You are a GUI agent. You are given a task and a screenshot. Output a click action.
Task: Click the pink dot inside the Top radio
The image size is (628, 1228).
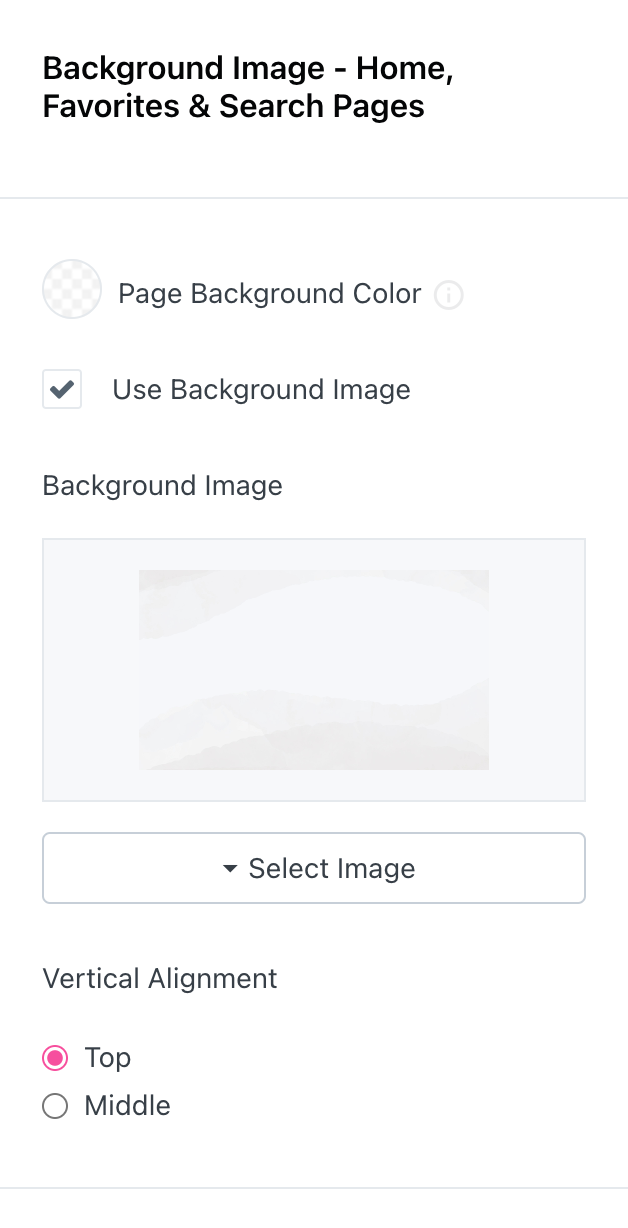(x=55, y=1058)
